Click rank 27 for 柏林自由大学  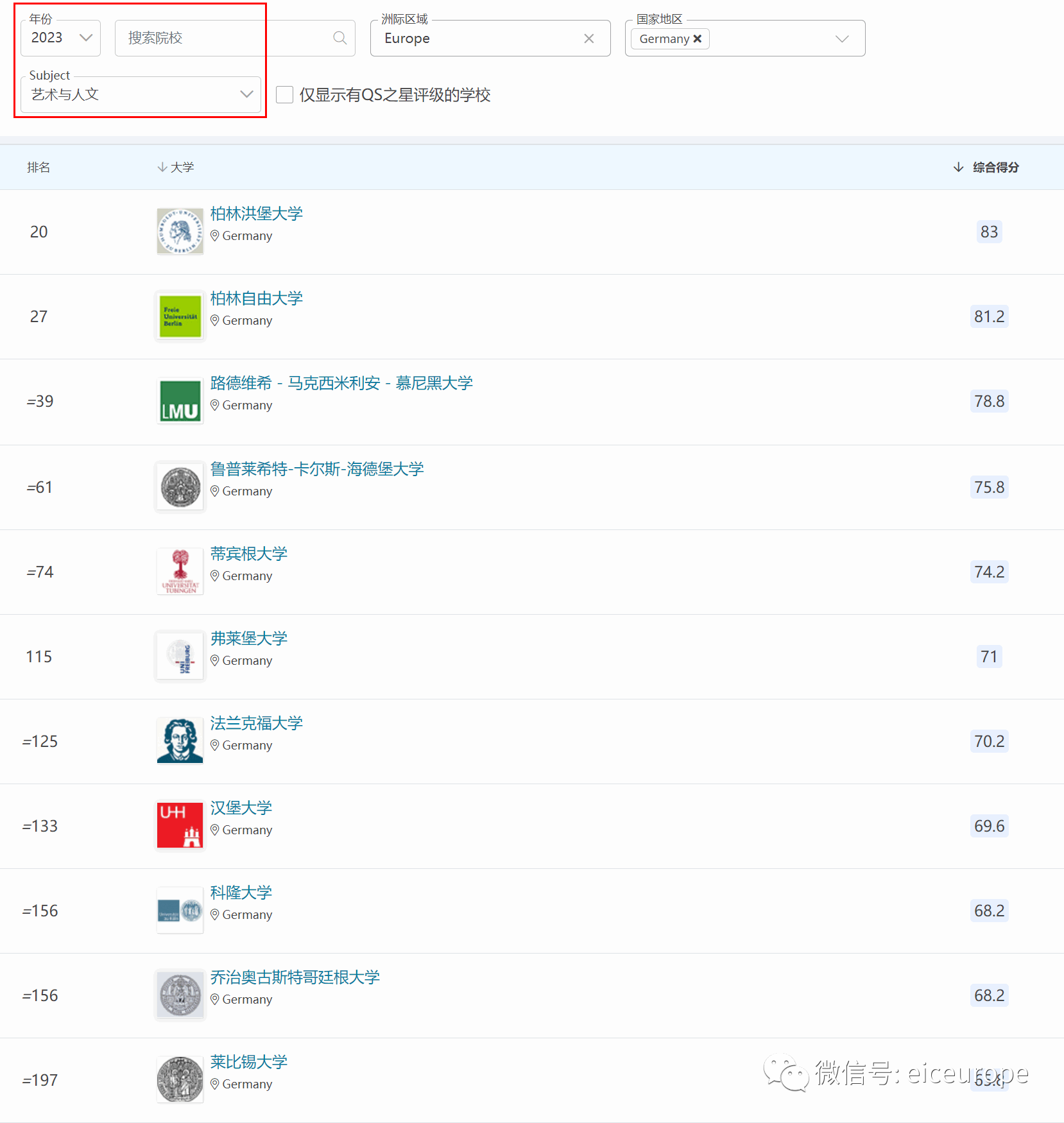point(39,316)
